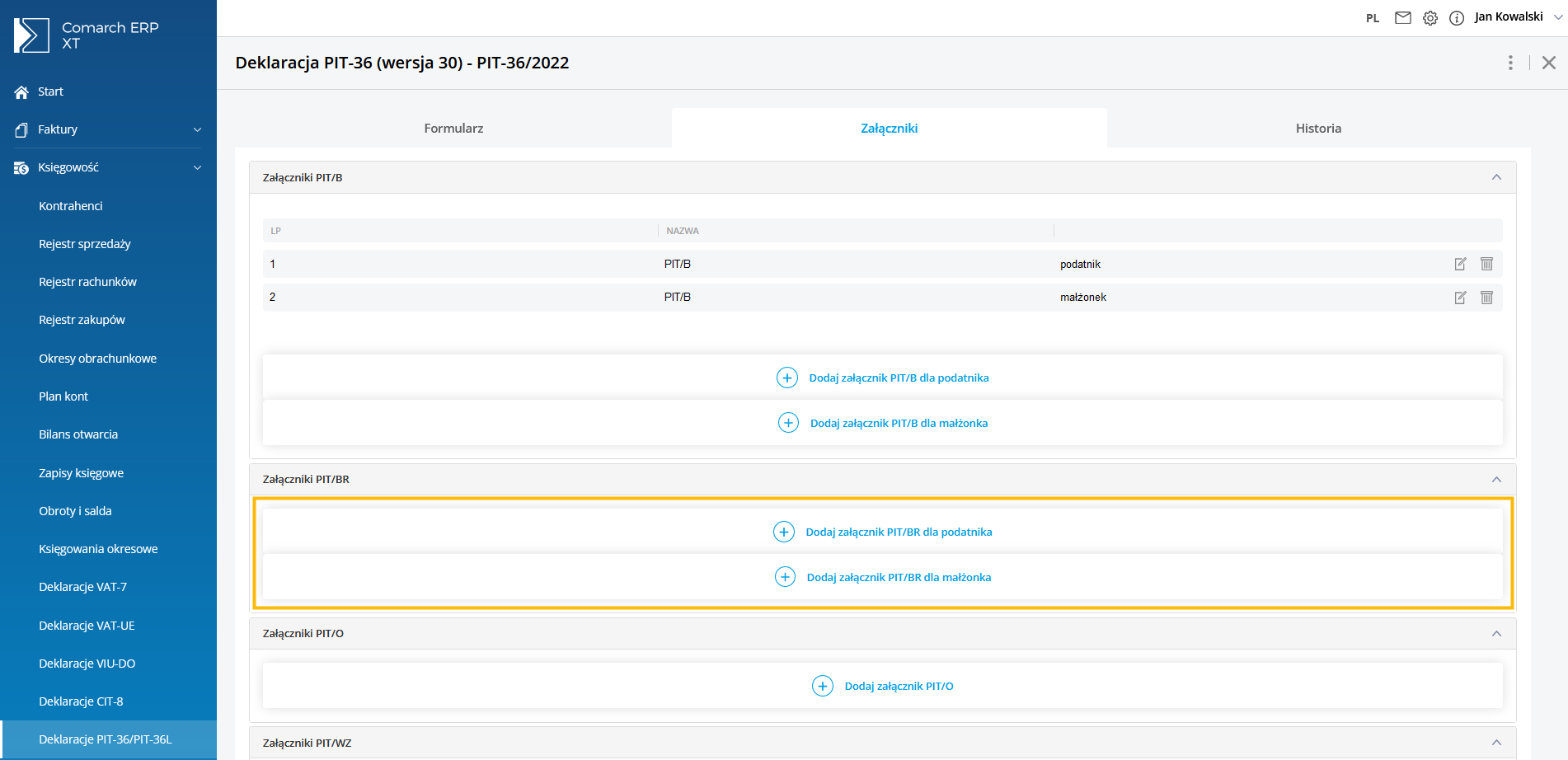Collapse the Załączniki PIT/O section
The height and width of the screenshot is (760, 1568).
point(1496,634)
